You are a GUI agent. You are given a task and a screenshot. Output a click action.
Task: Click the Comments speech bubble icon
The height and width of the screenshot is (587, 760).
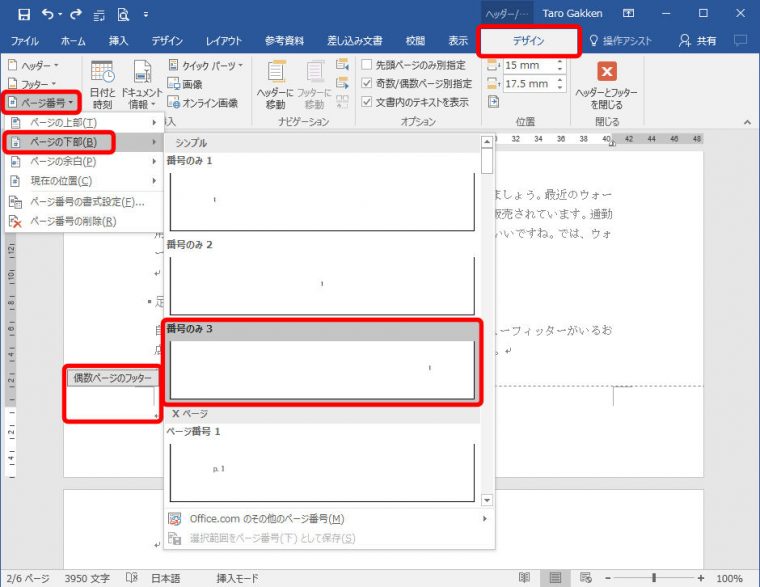point(740,40)
